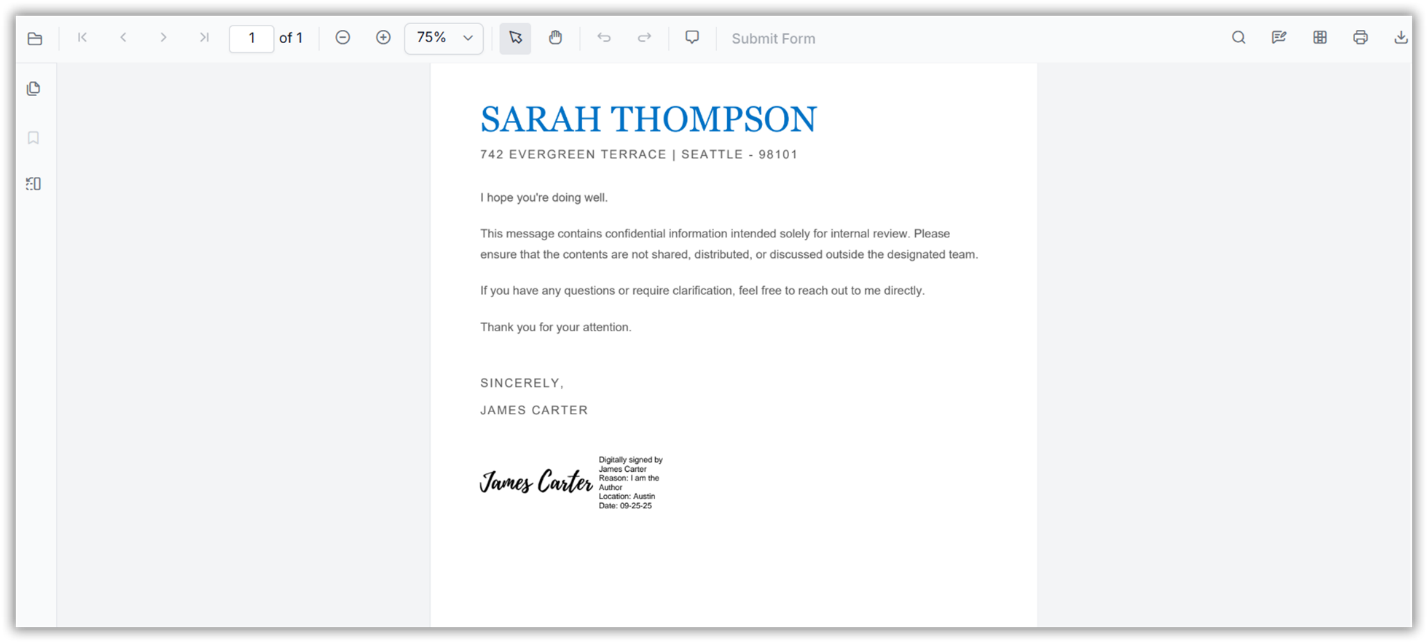Select the pointer selection tool
1428x643 pixels.
click(x=514, y=37)
